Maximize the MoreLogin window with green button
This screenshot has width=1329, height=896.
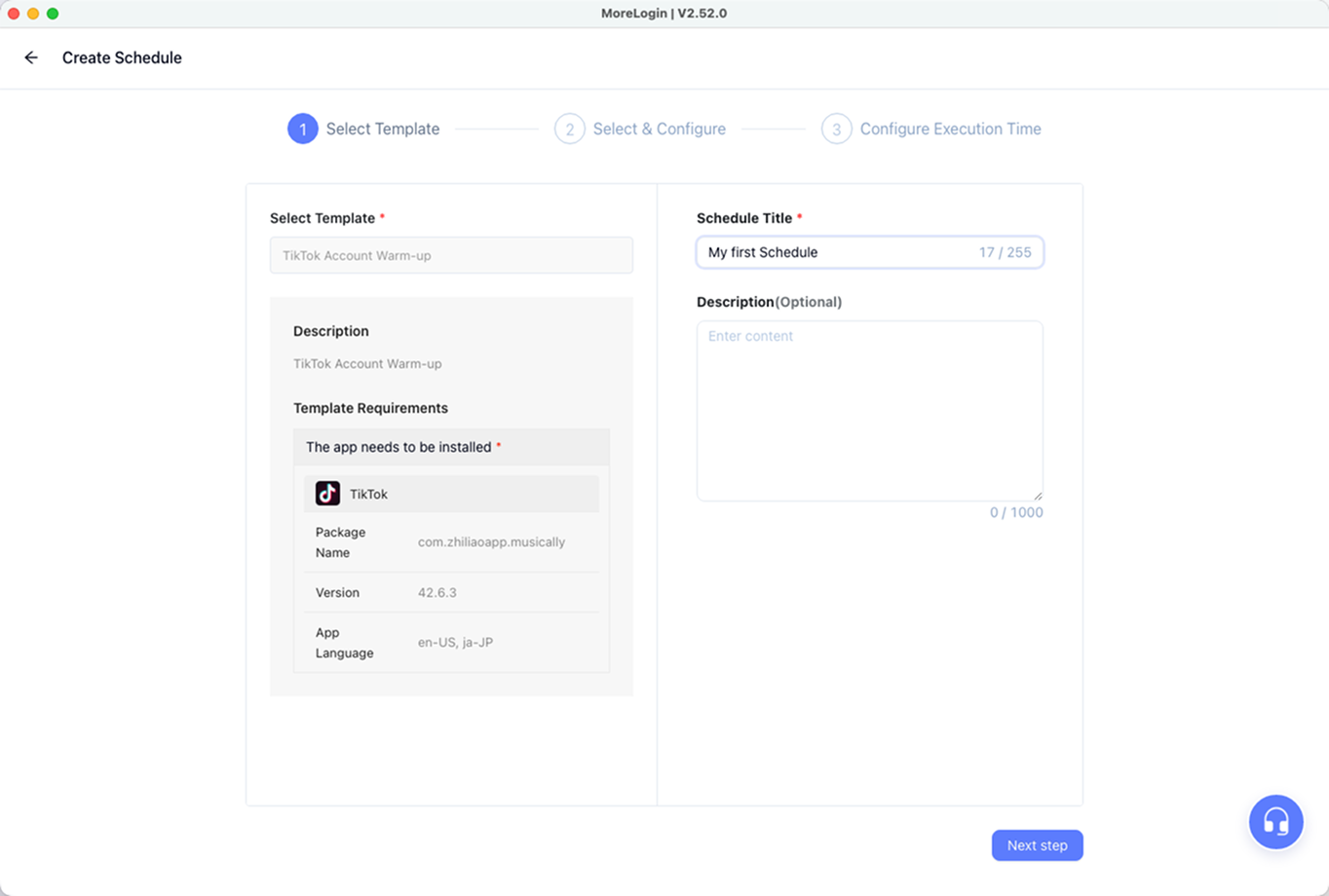coord(53,14)
